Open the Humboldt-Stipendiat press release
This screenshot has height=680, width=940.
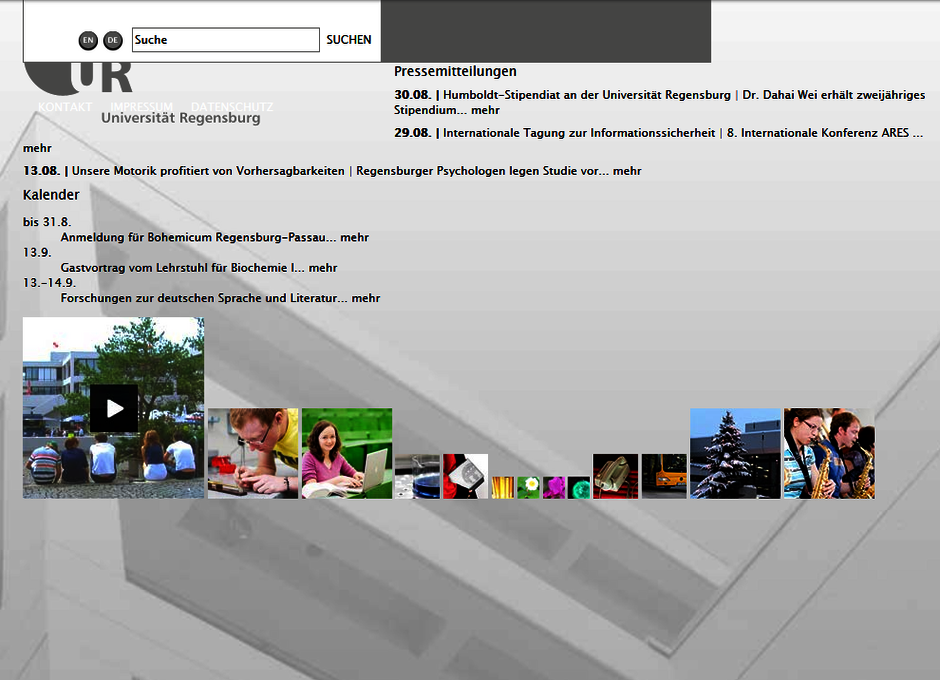click(x=586, y=95)
